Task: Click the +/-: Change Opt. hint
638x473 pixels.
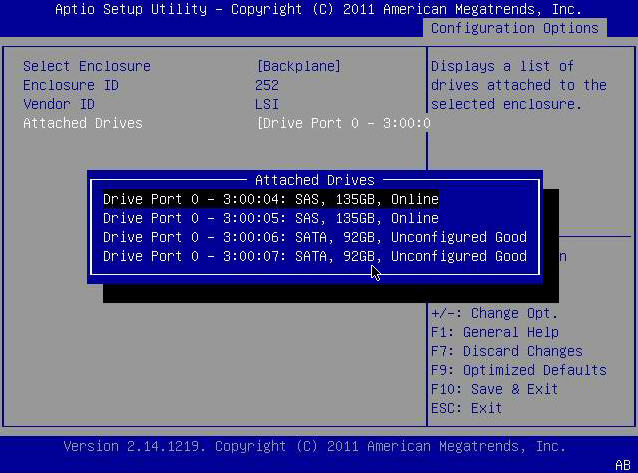Action: [494, 313]
